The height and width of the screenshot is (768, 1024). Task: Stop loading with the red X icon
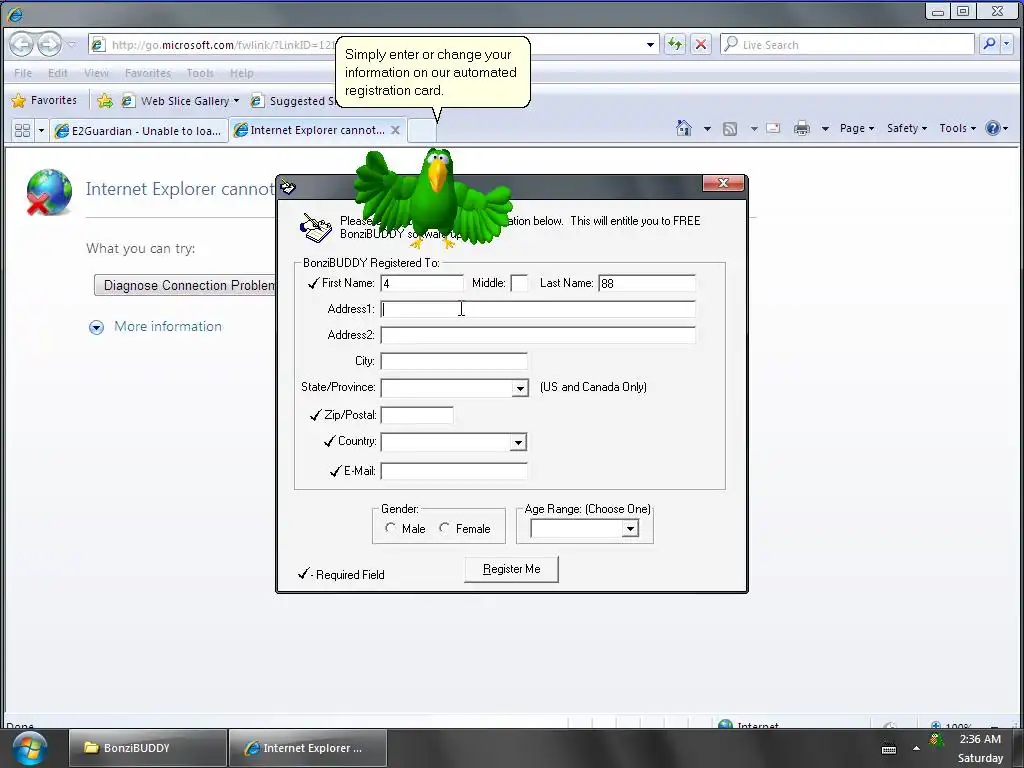[x=701, y=44]
